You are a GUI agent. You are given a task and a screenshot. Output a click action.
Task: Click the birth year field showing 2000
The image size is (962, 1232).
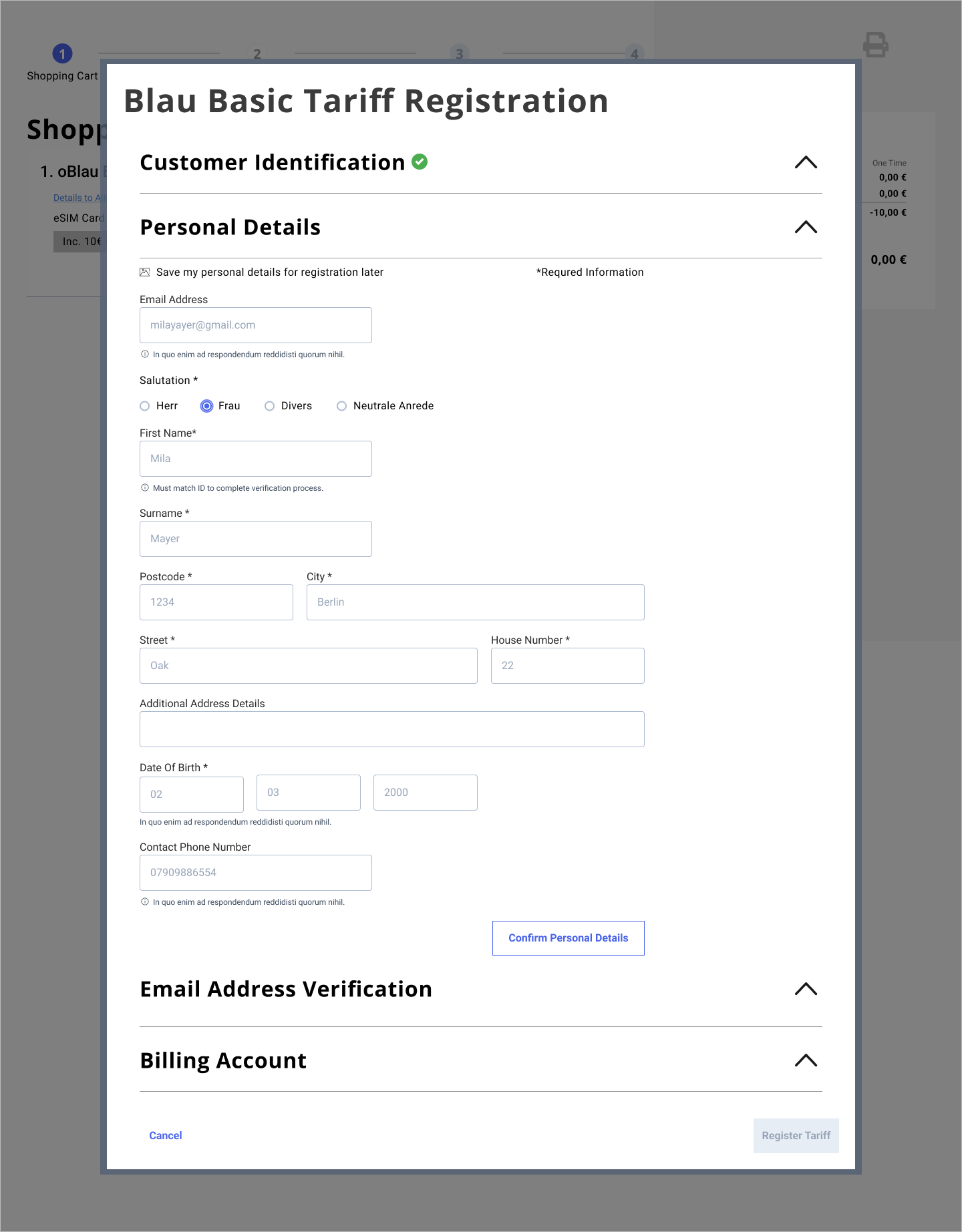pos(426,793)
